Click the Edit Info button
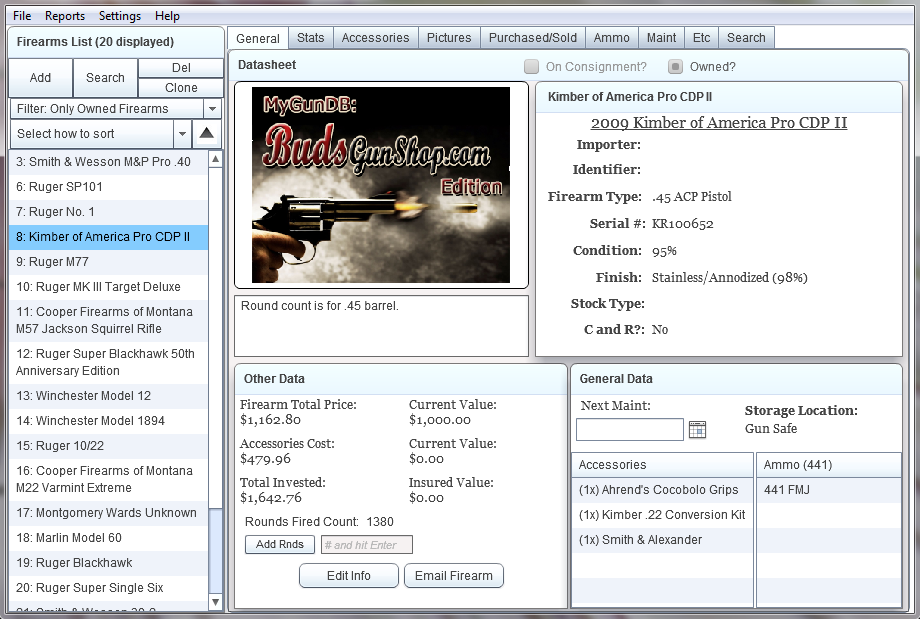The width and height of the screenshot is (920, 619). [349, 576]
